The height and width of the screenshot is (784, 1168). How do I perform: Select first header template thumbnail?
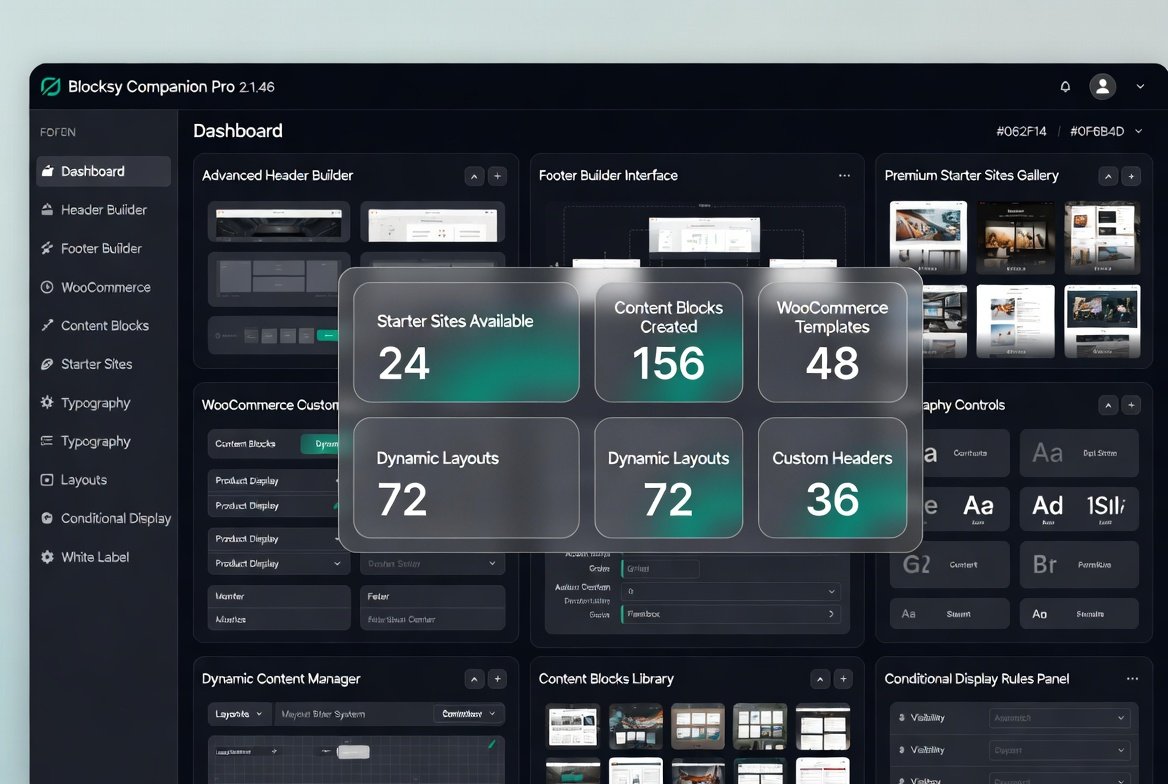tap(279, 223)
